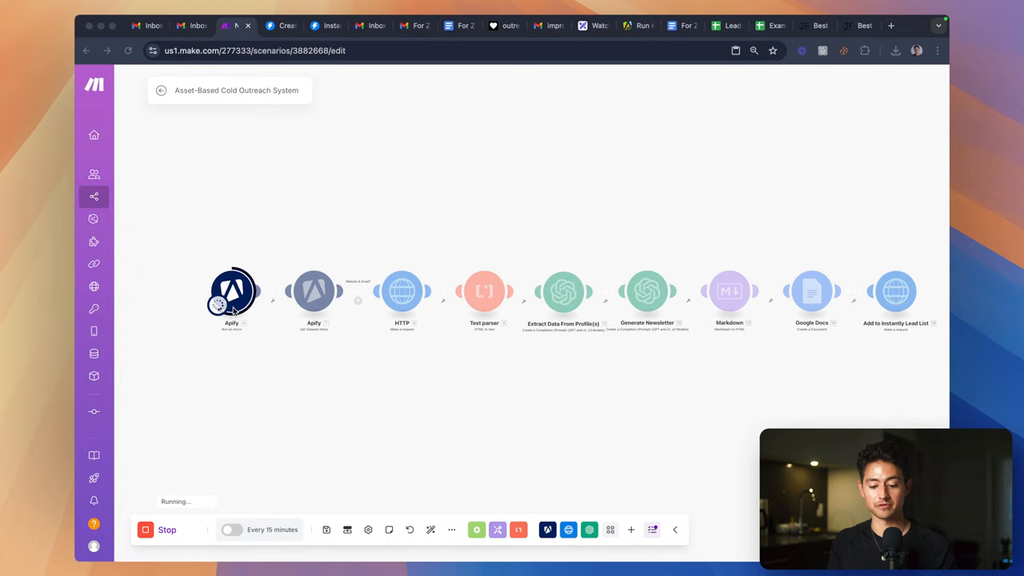Toggle the Every 15 minutes scheduling switch
The height and width of the screenshot is (576, 1024).
232,530
